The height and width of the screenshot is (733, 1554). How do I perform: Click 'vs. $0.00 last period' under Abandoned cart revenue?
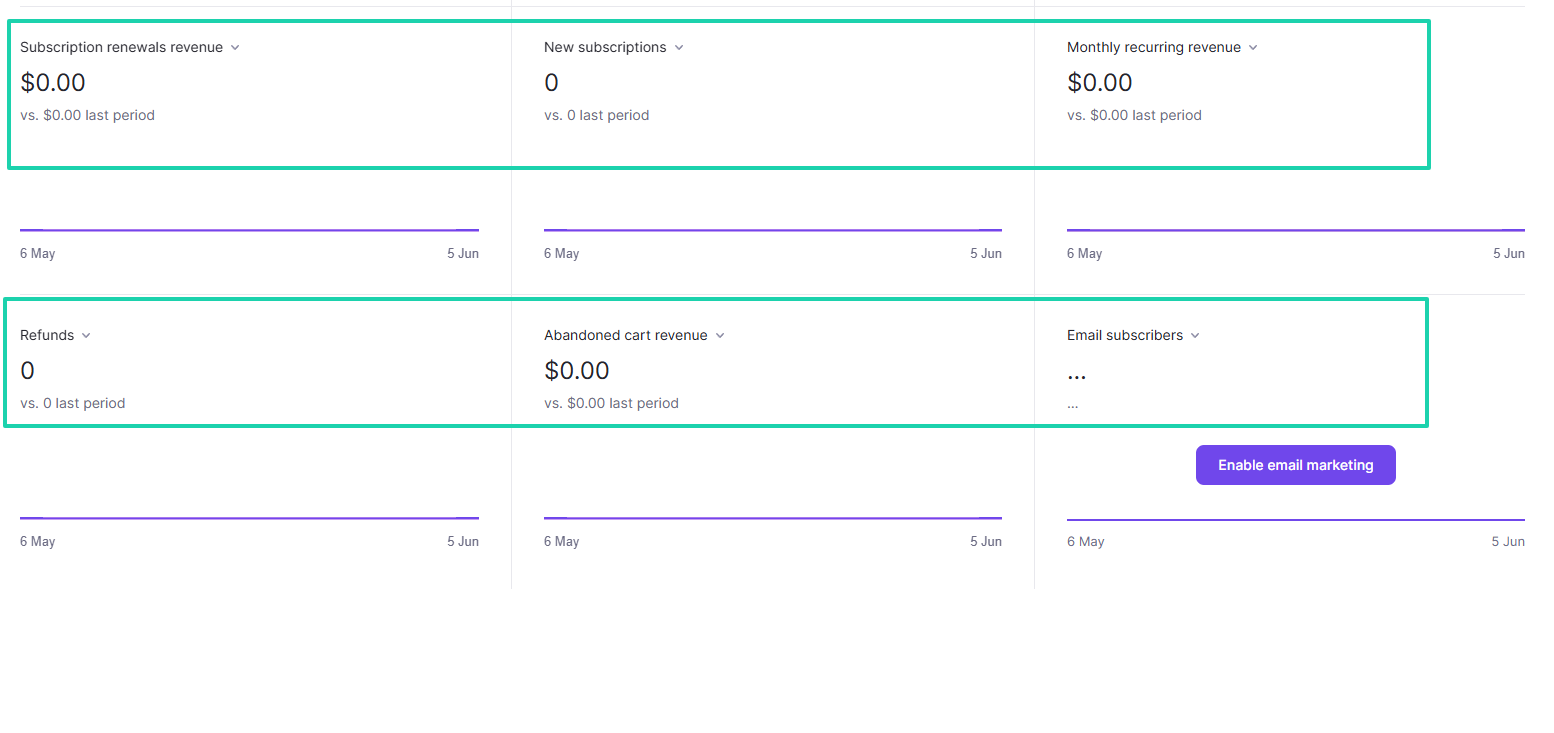pos(611,403)
